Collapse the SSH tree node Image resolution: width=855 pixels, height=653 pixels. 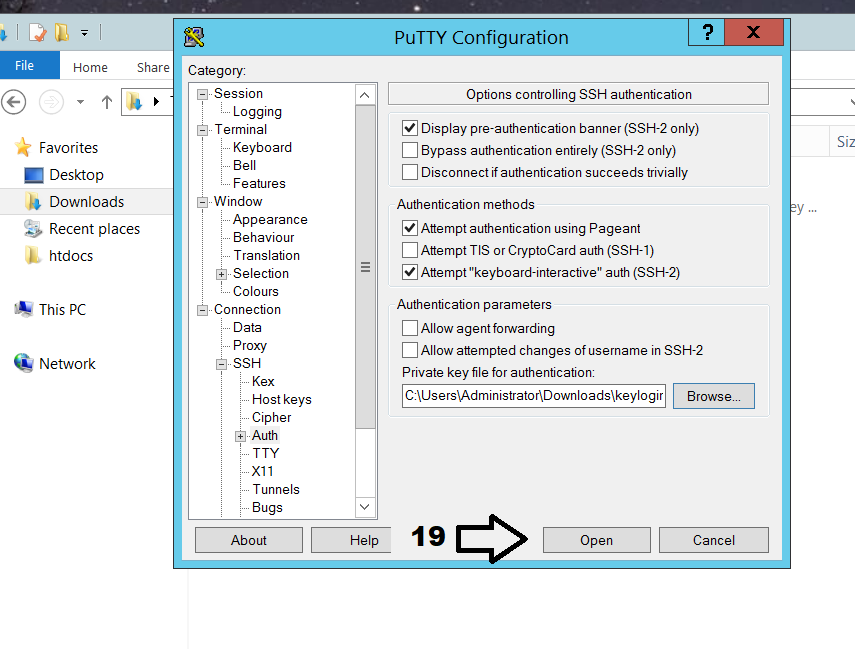(x=222, y=364)
